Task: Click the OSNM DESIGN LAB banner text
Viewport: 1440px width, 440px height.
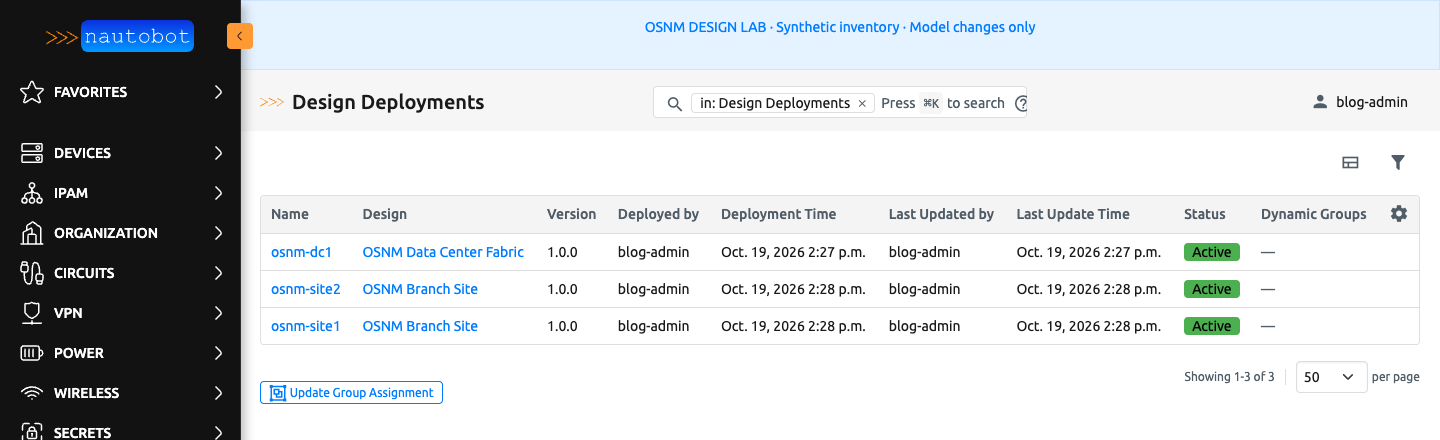Action: point(840,27)
